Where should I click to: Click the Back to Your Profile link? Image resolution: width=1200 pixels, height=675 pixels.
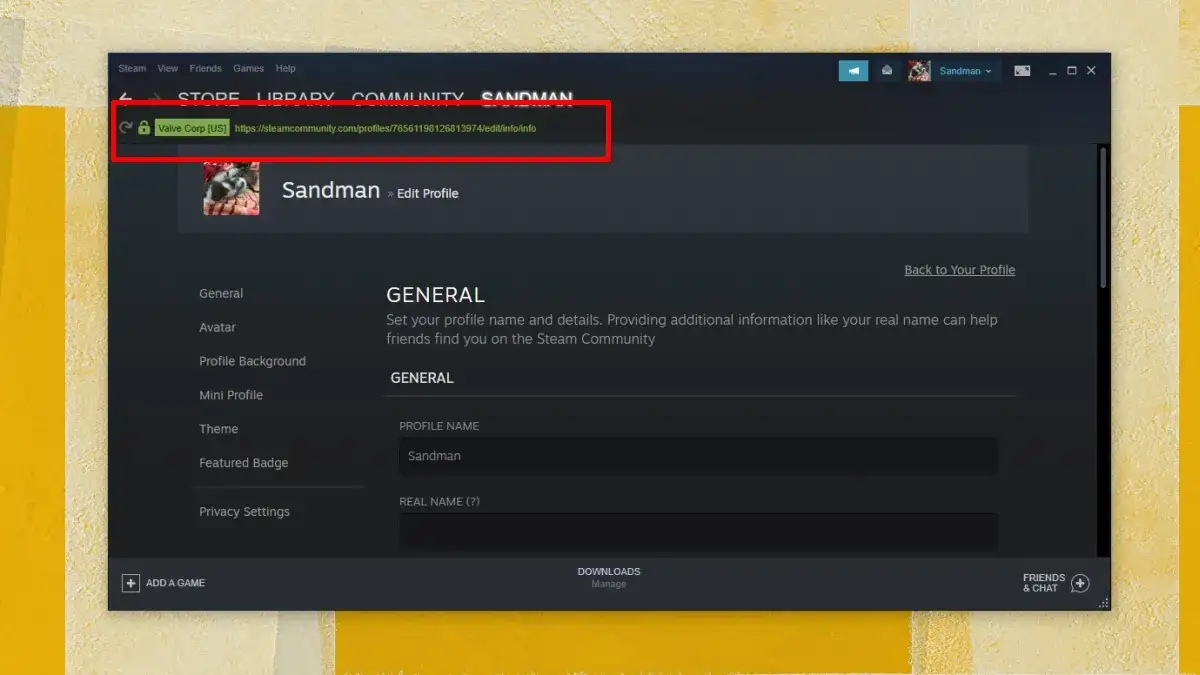[959, 269]
